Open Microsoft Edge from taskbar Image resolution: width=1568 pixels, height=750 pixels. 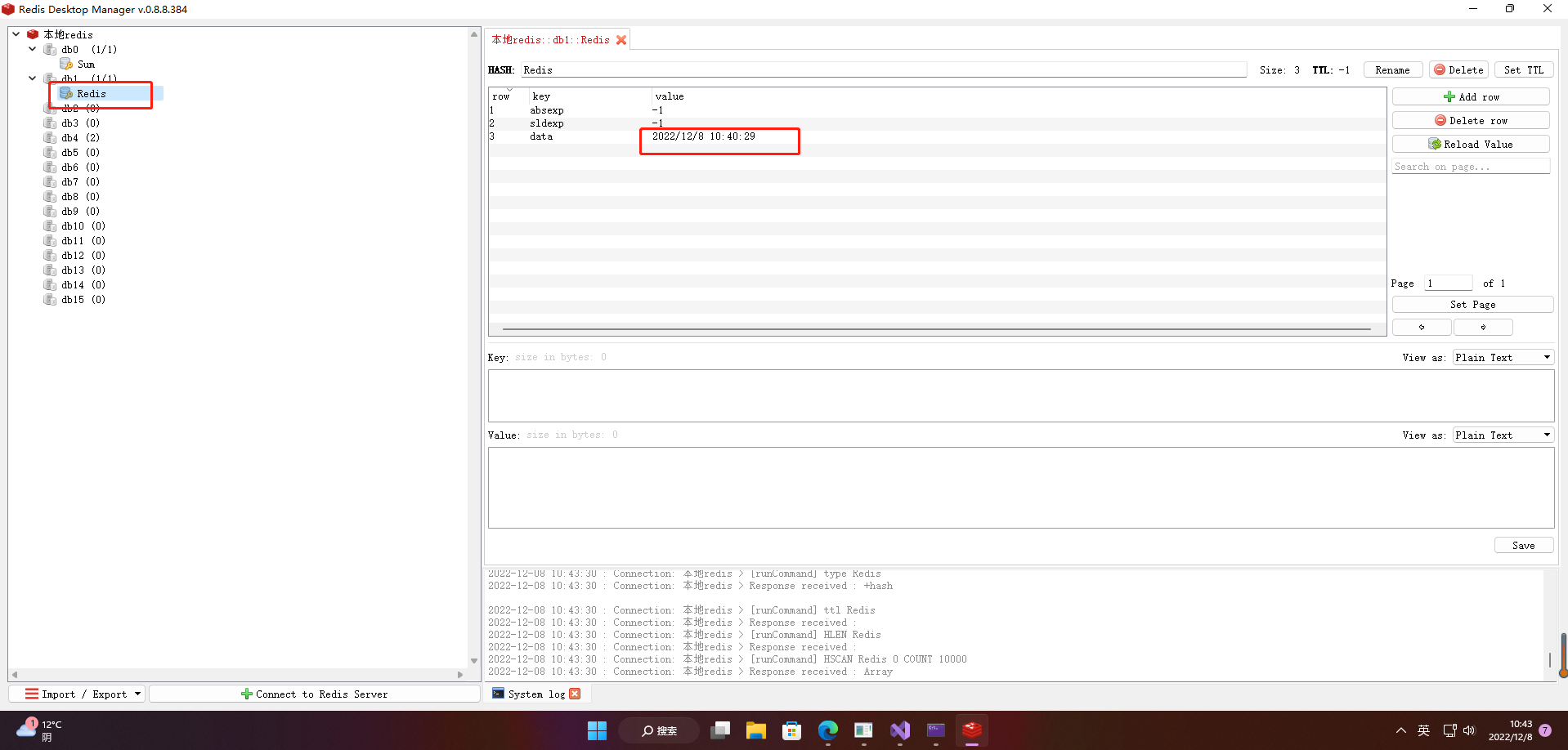point(827,730)
